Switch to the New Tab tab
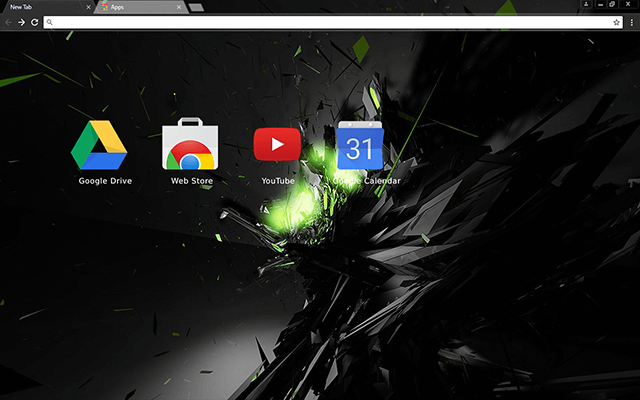 point(40,7)
